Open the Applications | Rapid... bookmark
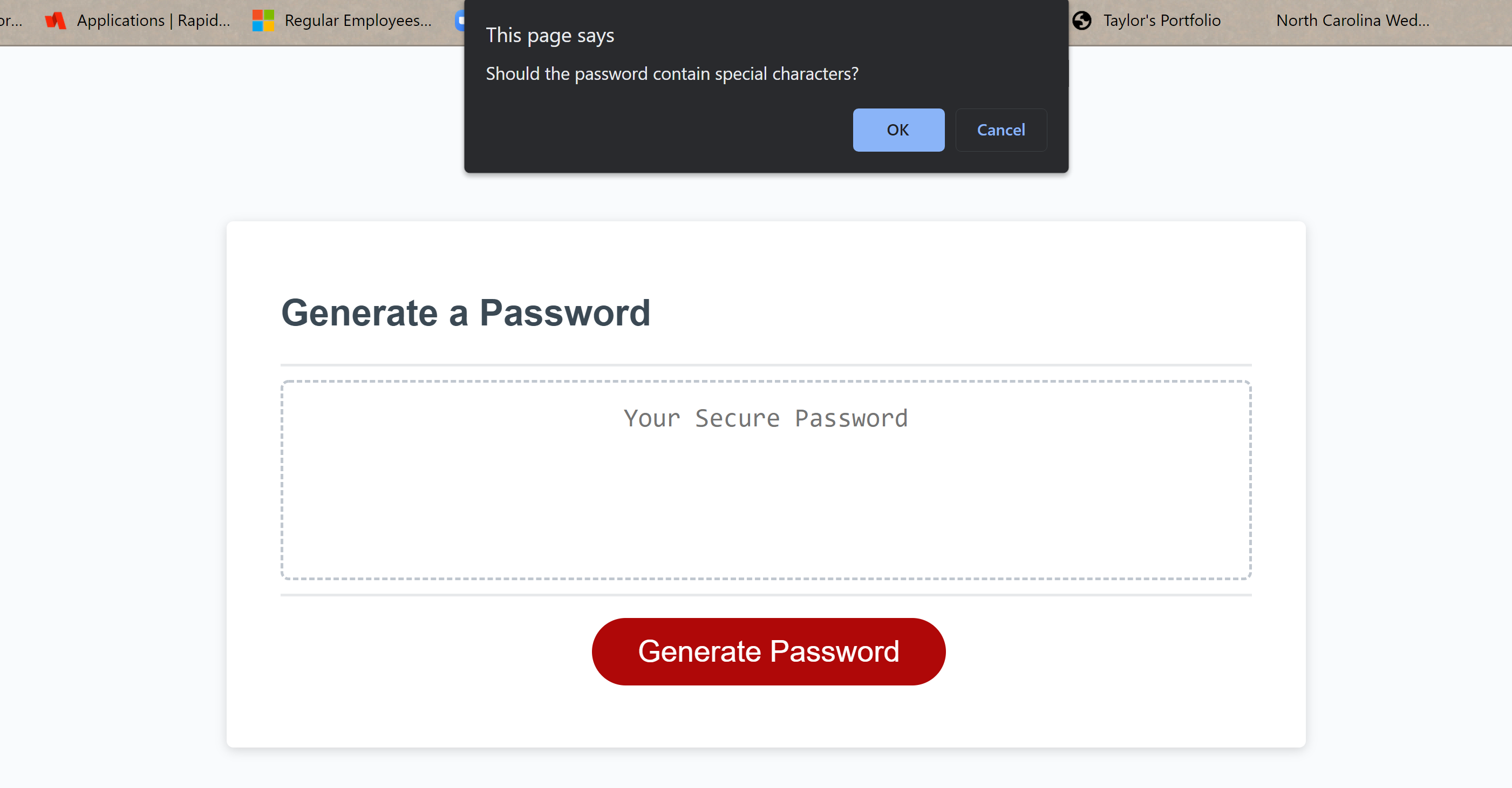 [x=154, y=20]
